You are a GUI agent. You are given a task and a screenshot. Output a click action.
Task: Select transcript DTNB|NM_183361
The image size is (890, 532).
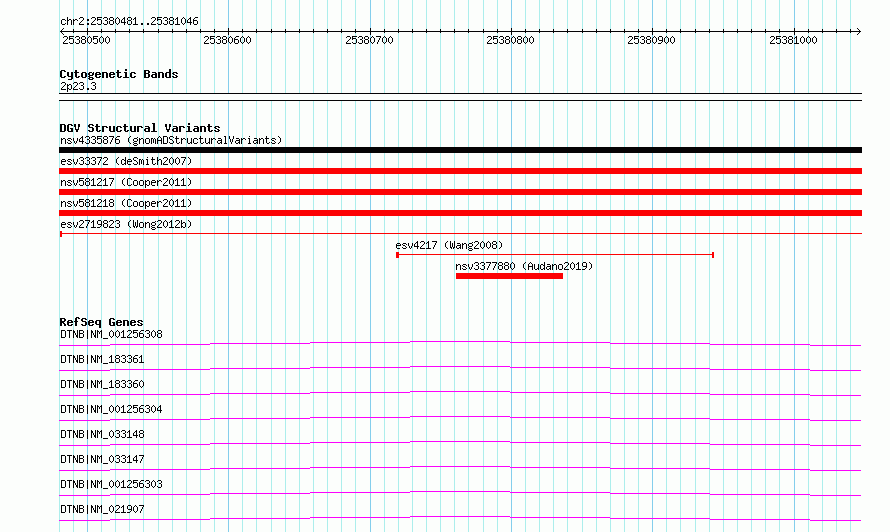(x=102, y=359)
